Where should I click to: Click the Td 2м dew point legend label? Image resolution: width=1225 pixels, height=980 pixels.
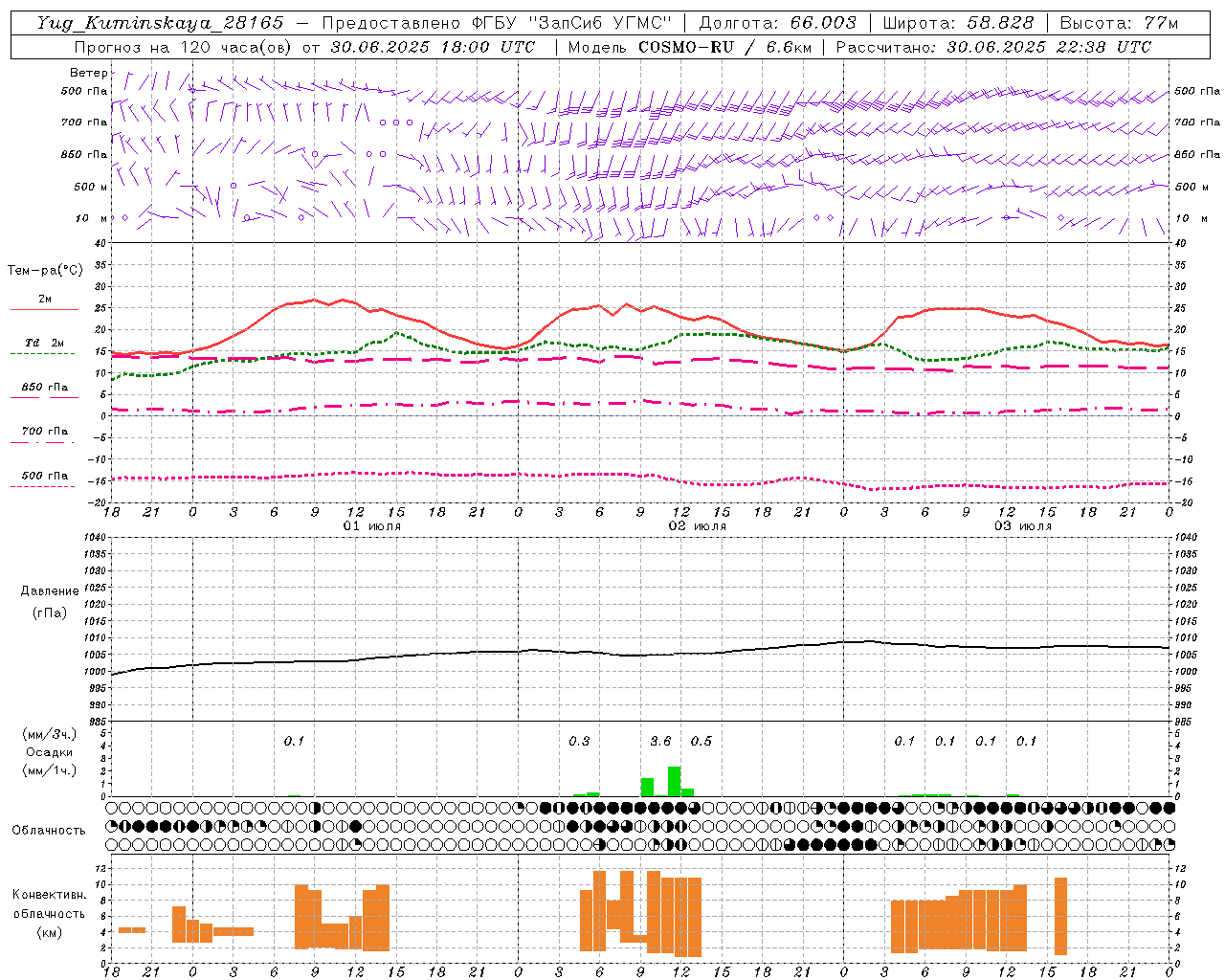point(45,343)
